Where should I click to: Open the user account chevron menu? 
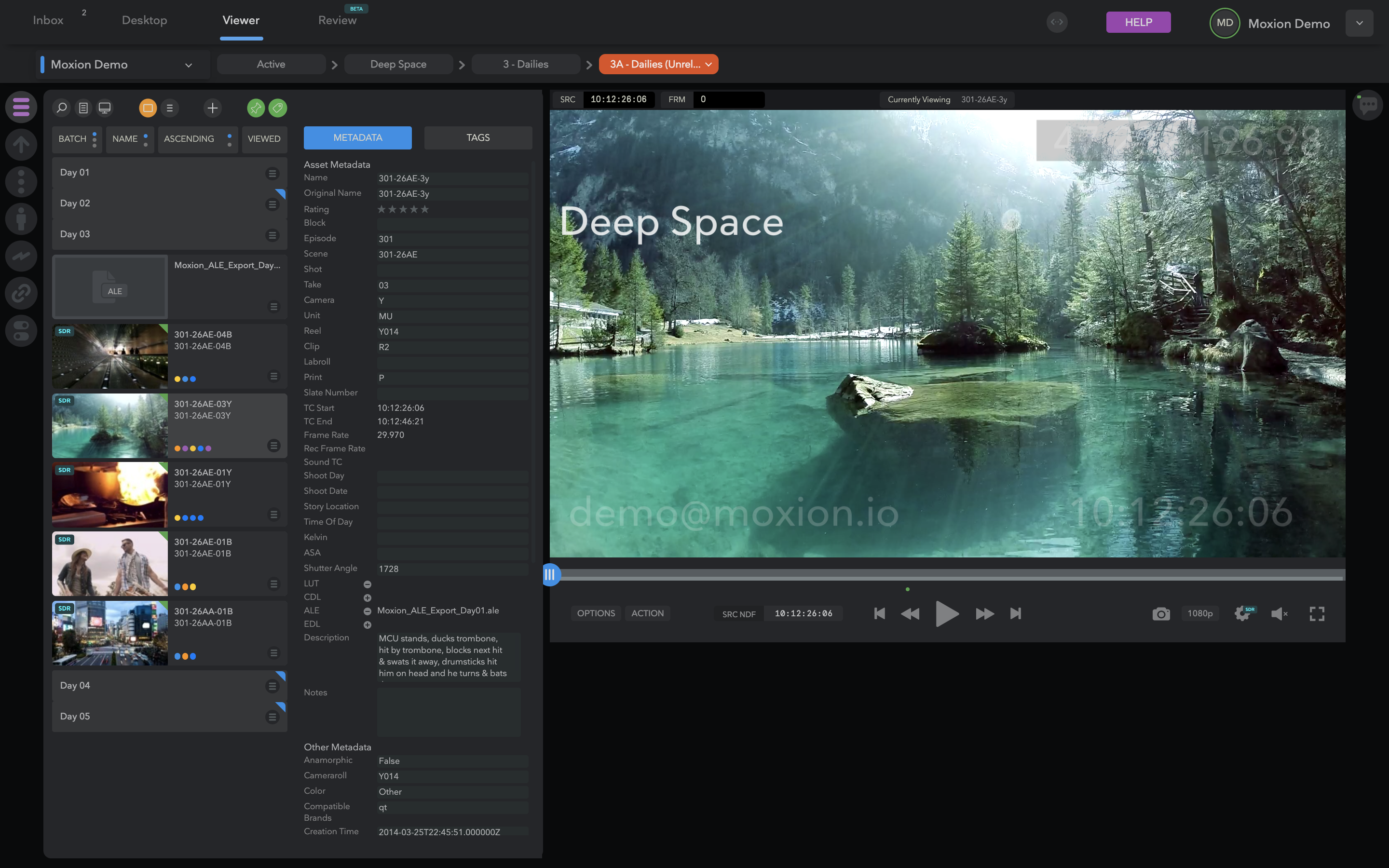click(x=1359, y=23)
